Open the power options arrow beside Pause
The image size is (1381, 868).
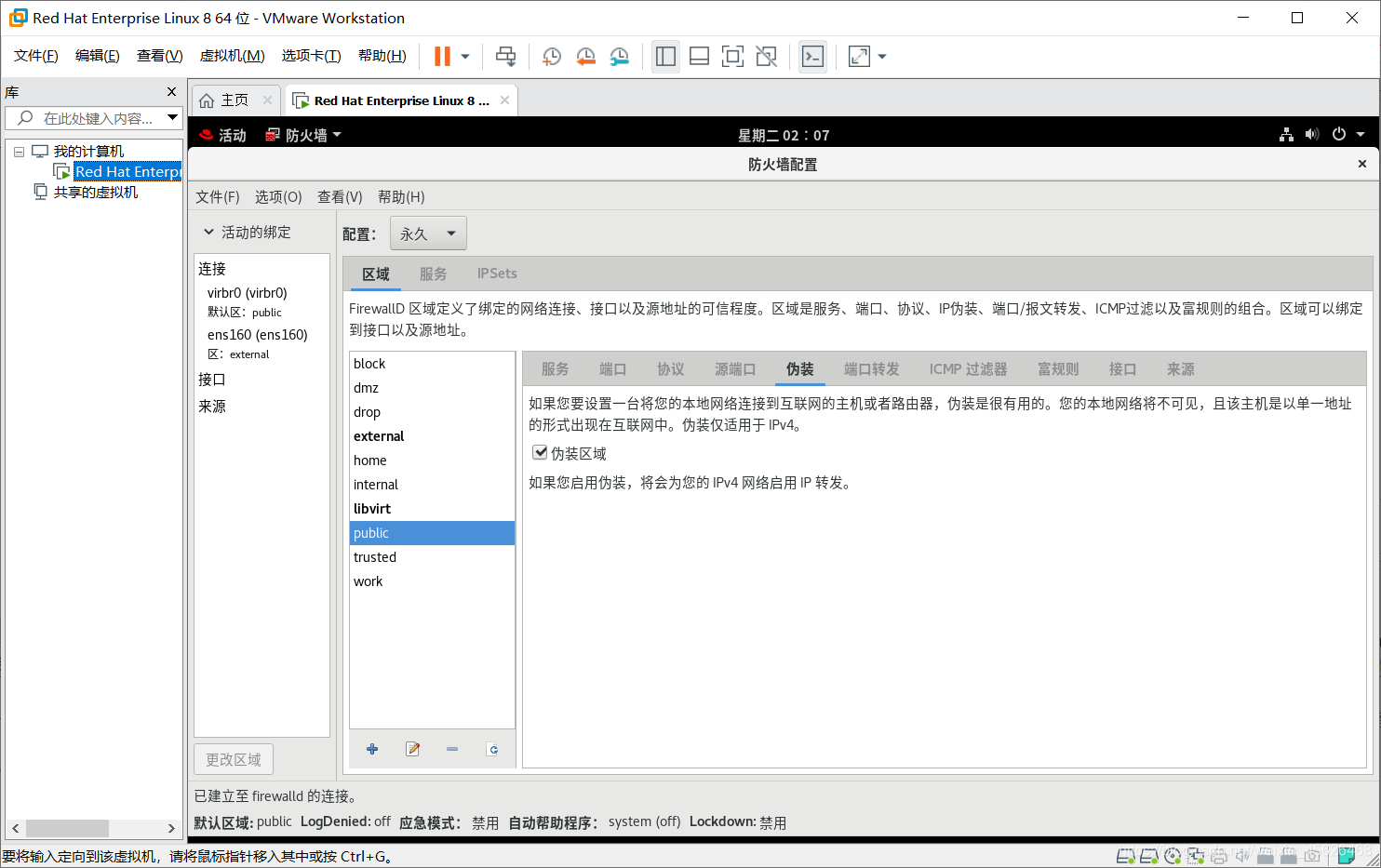point(465,57)
